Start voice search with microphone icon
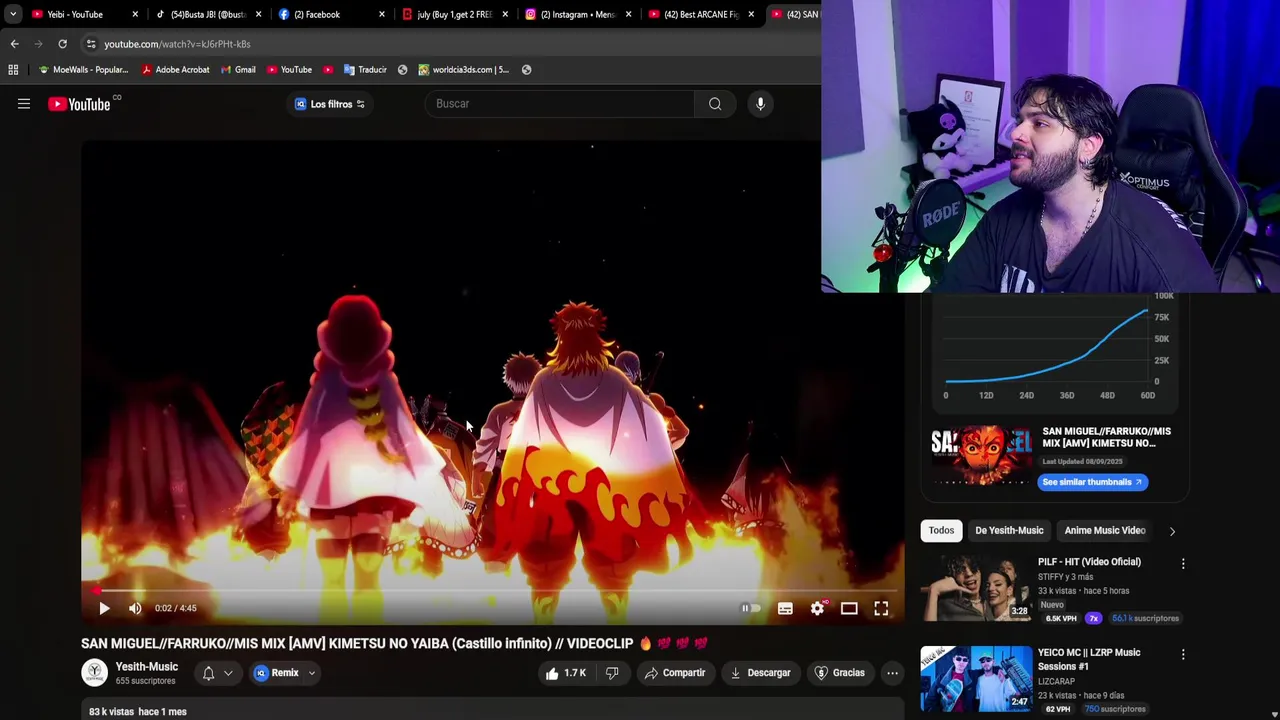The image size is (1280, 720). coord(760,104)
